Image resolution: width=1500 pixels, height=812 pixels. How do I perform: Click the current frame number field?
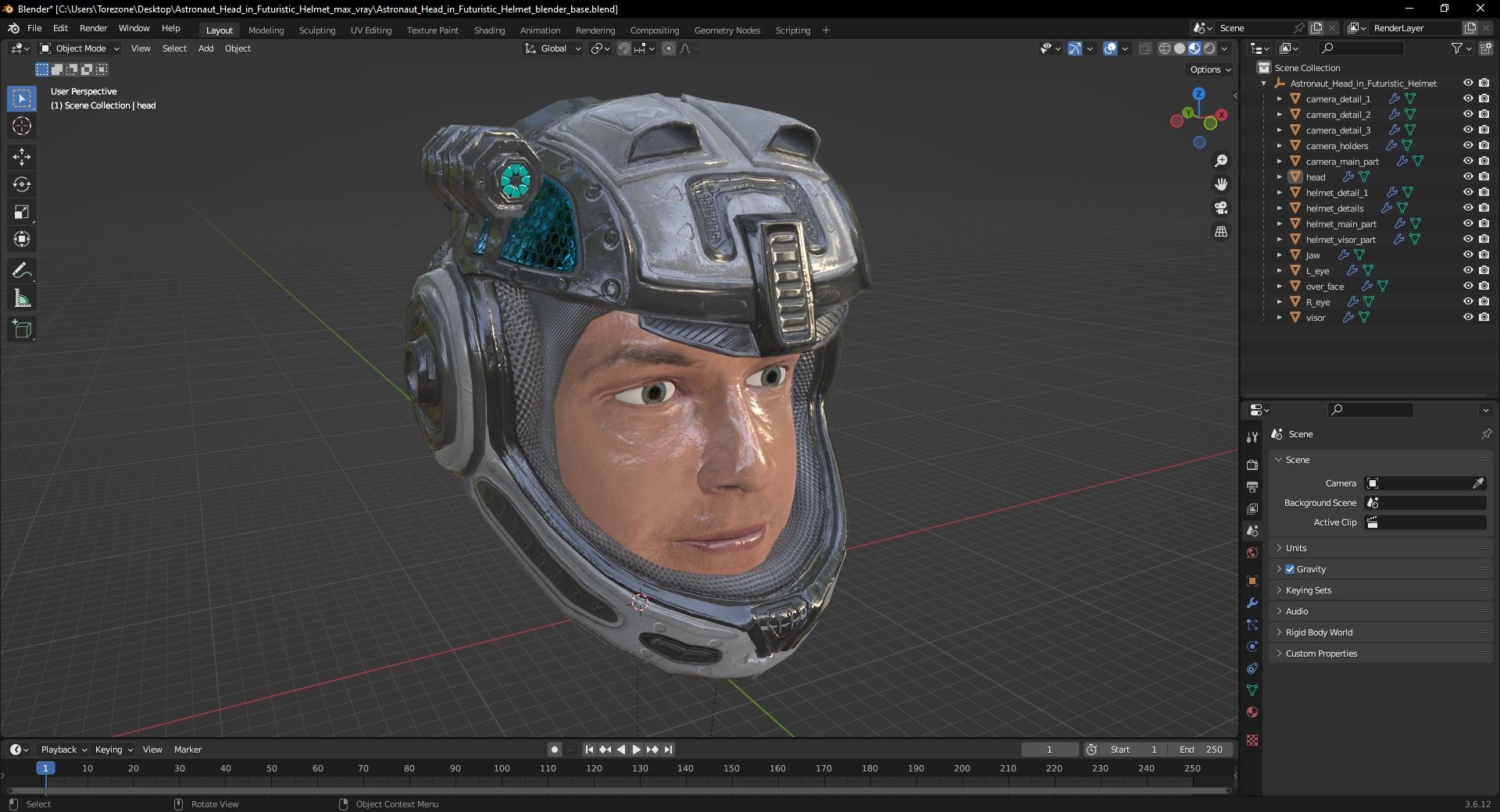tap(1050, 750)
